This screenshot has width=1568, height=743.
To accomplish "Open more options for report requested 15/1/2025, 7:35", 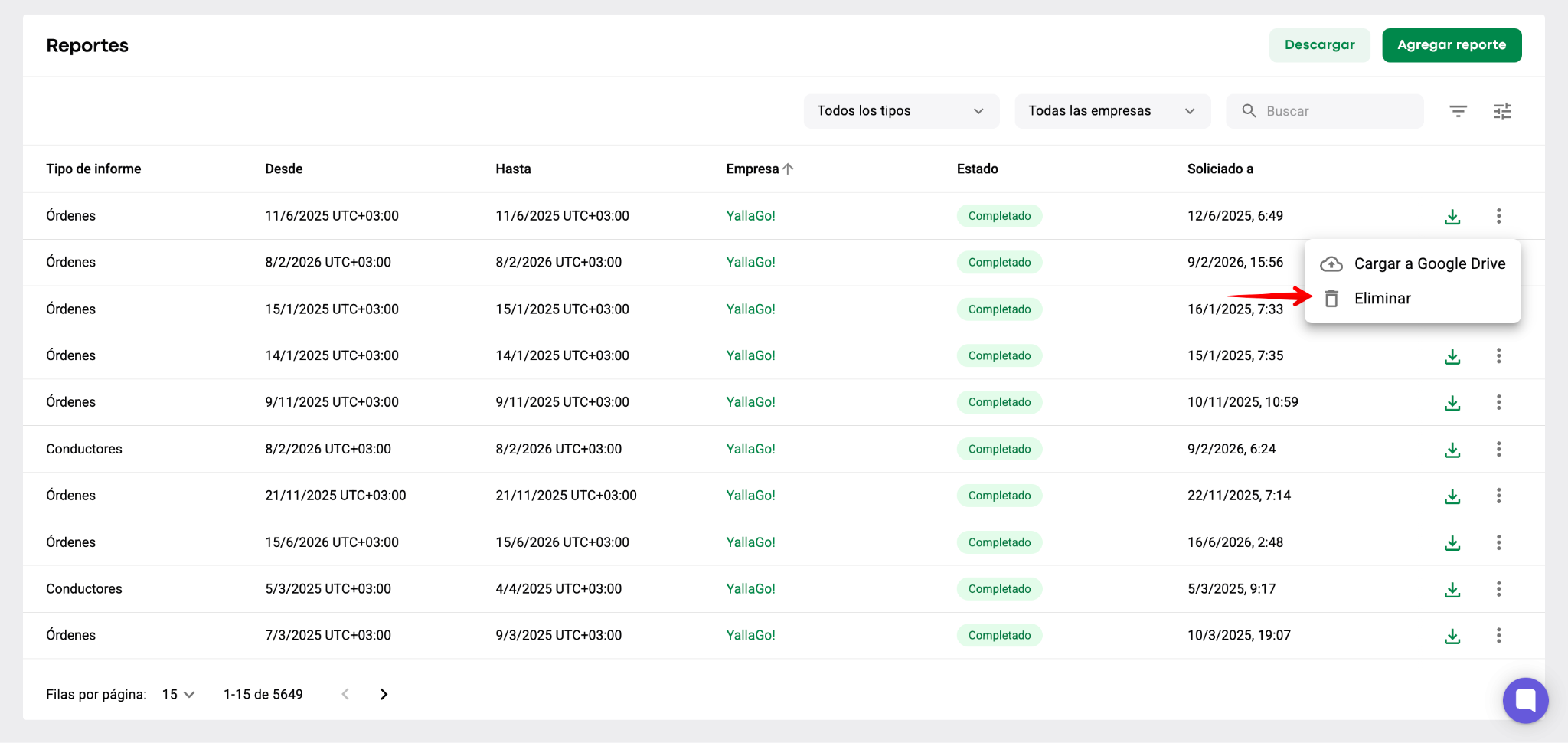I will (1498, 355).
